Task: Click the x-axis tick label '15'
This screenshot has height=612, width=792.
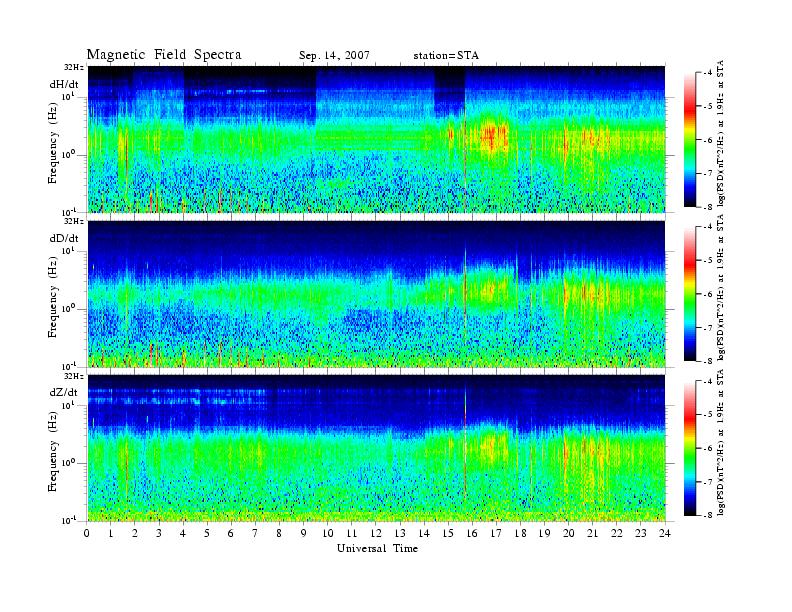Action: click(x=448, y=533)
